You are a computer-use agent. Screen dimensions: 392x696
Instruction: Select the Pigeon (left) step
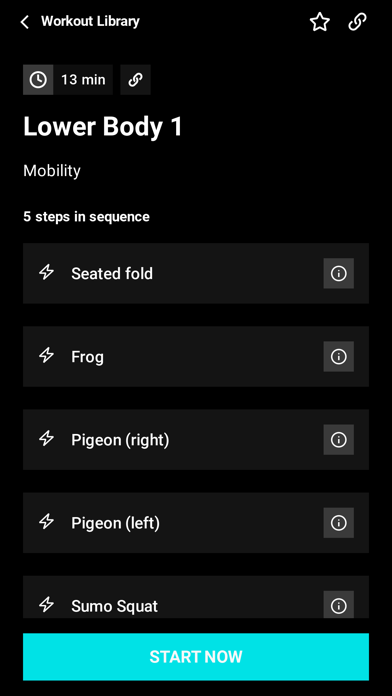point(196,523)
